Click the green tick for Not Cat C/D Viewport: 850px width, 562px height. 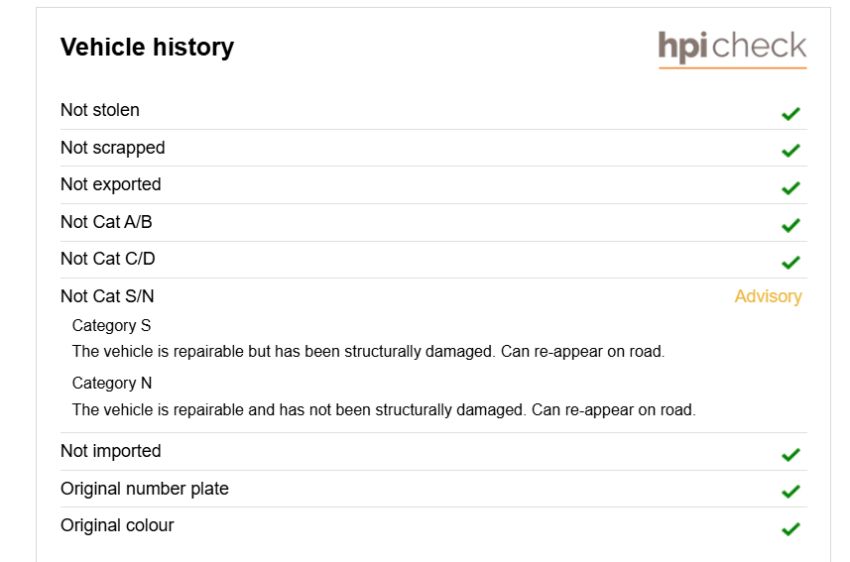pyautogui.click(x=791, y=262)
